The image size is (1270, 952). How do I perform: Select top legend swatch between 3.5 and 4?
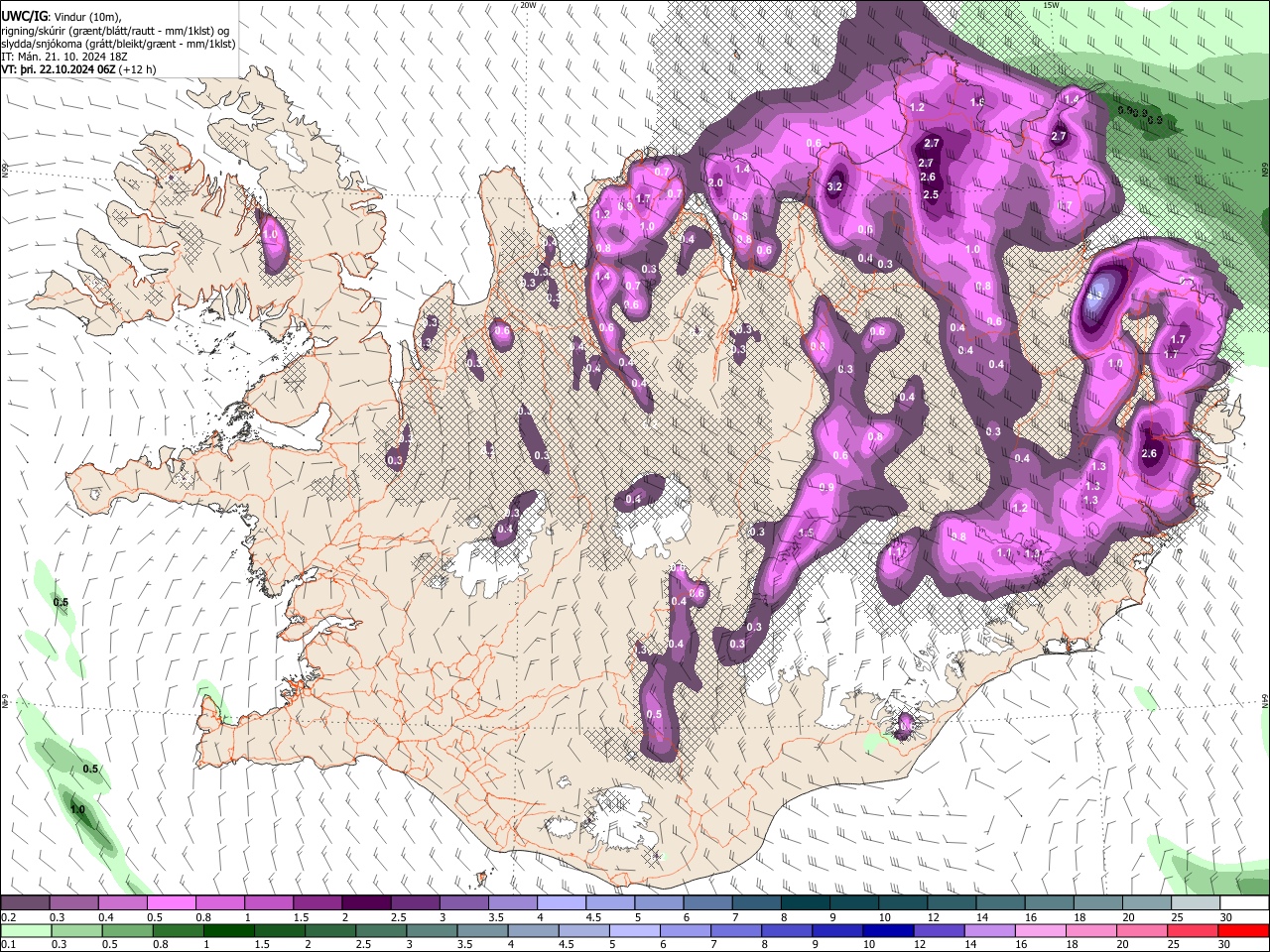pyautogui.click(x=512, y=903)
